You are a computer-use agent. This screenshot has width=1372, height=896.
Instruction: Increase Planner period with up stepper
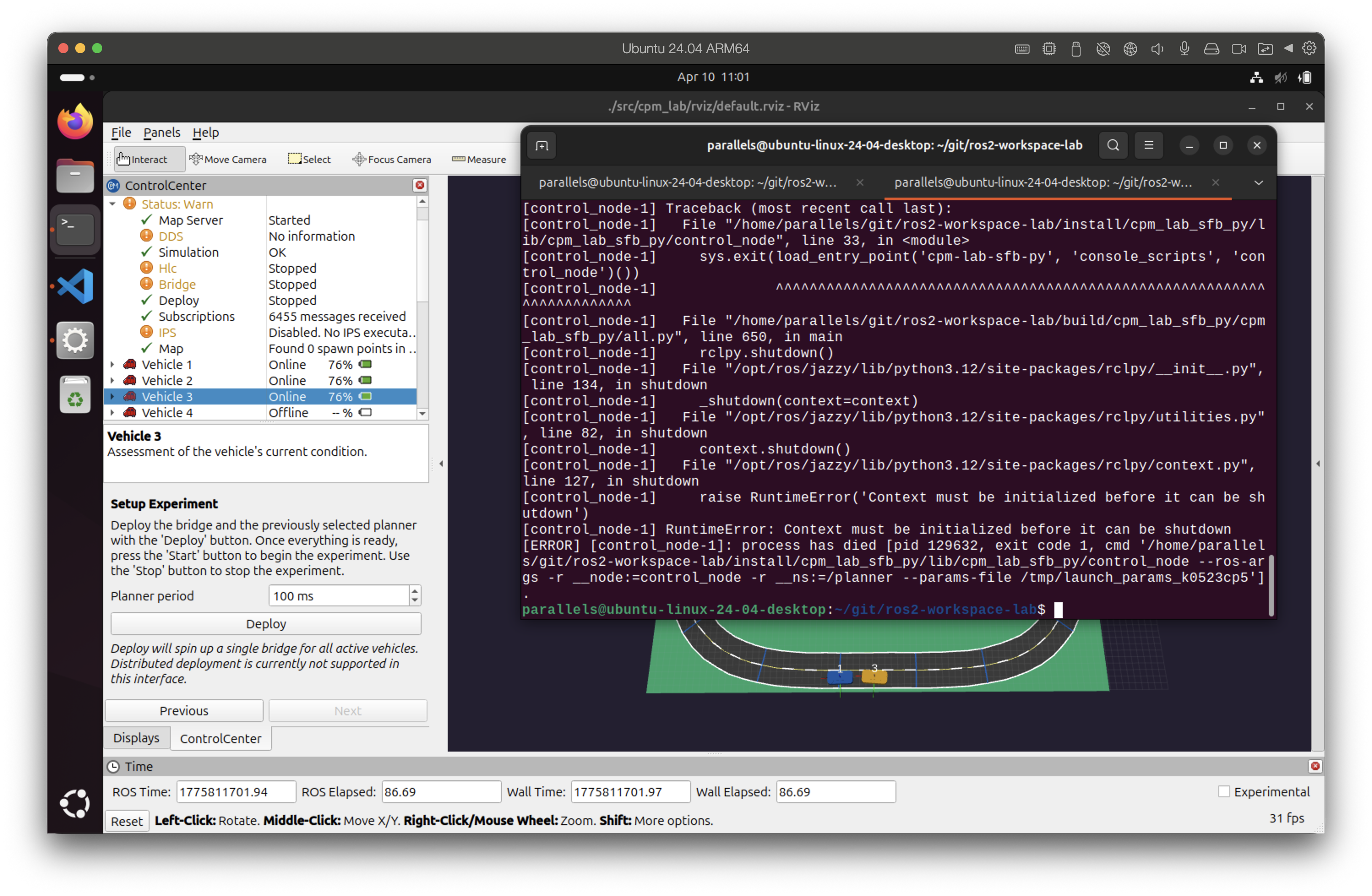click(x=415, y=591)
